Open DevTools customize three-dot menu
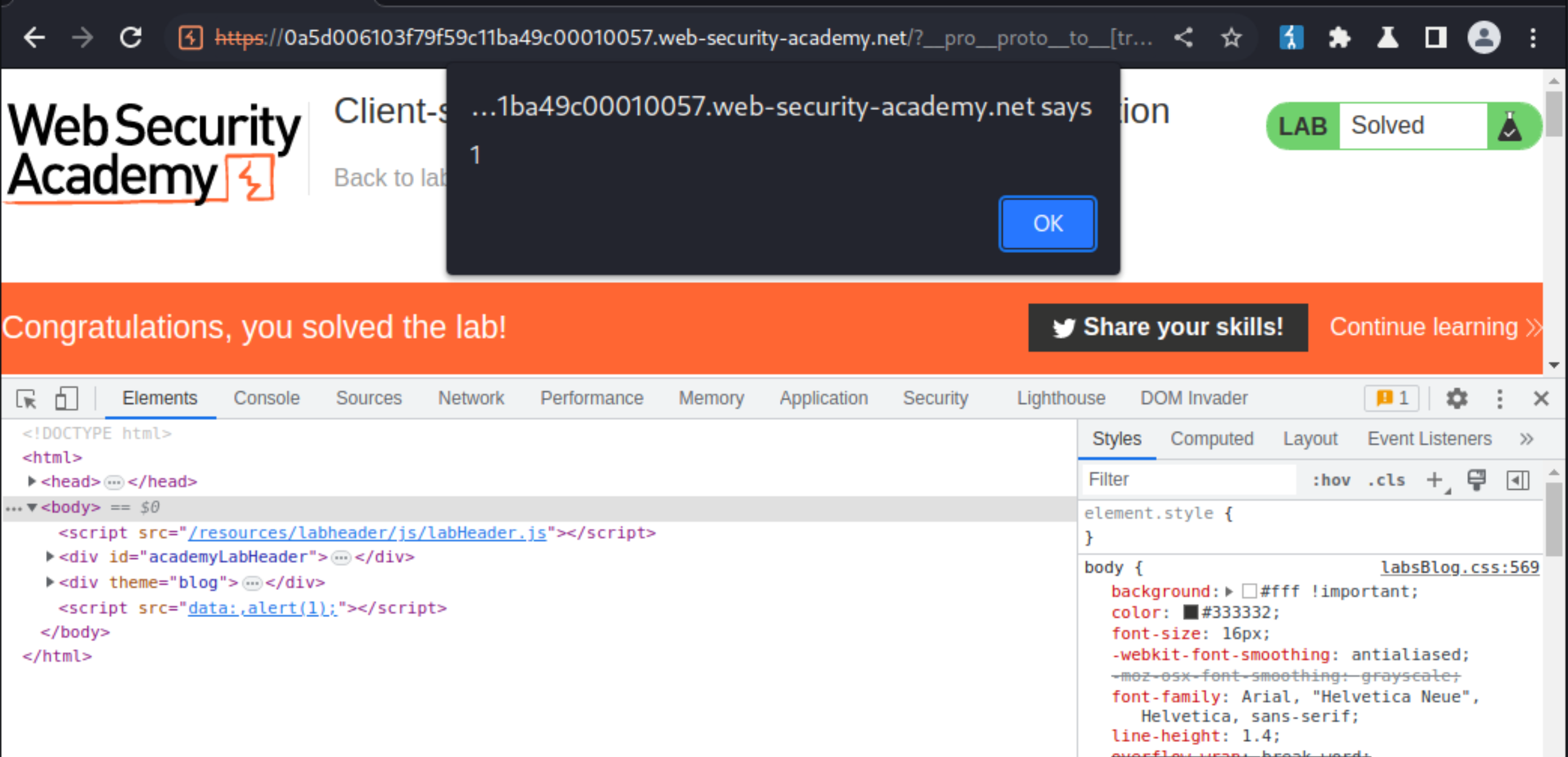This screenshot has height=757, width=1568. (1500, 399)
